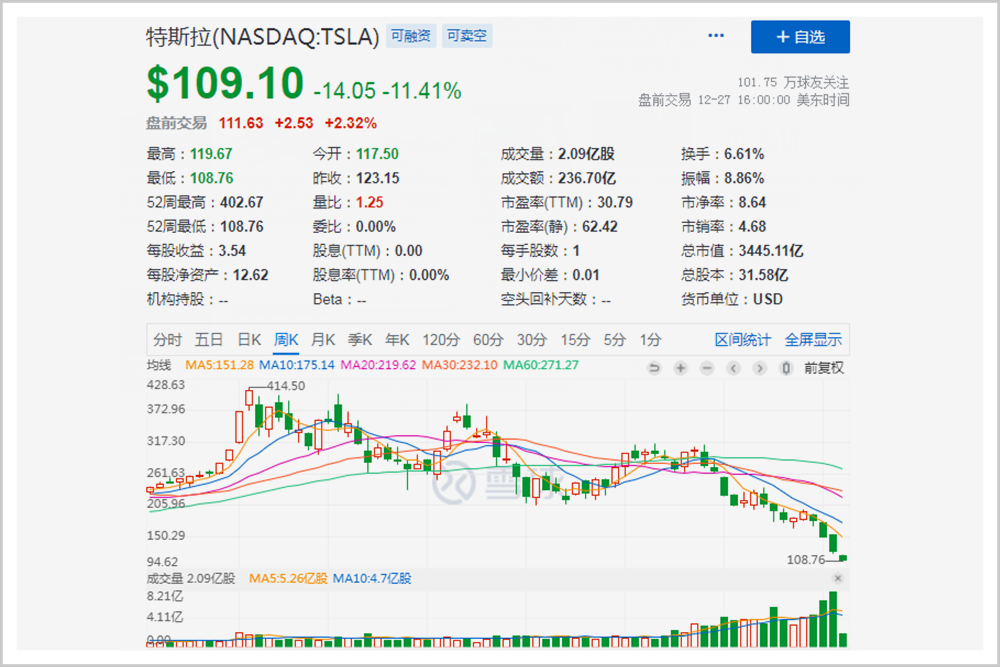This screenshot has width=1000, height=667.
Task: Click the current price $109.10
Action: tap(225, 84)
